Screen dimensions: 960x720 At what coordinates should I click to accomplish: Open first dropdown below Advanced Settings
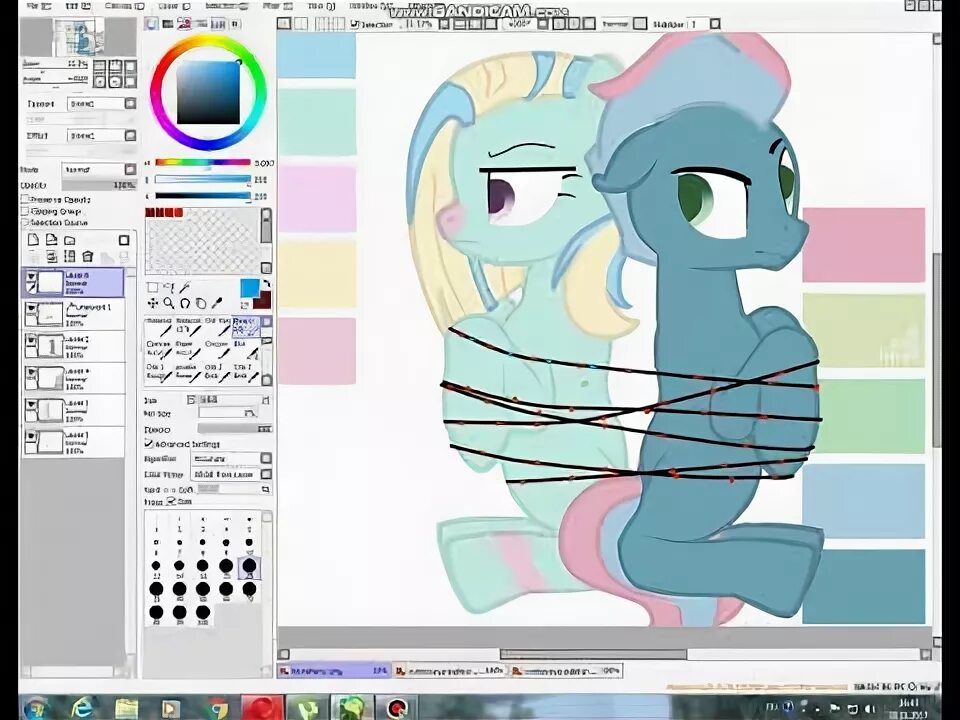pyautogui.click(x=231, y=458)
